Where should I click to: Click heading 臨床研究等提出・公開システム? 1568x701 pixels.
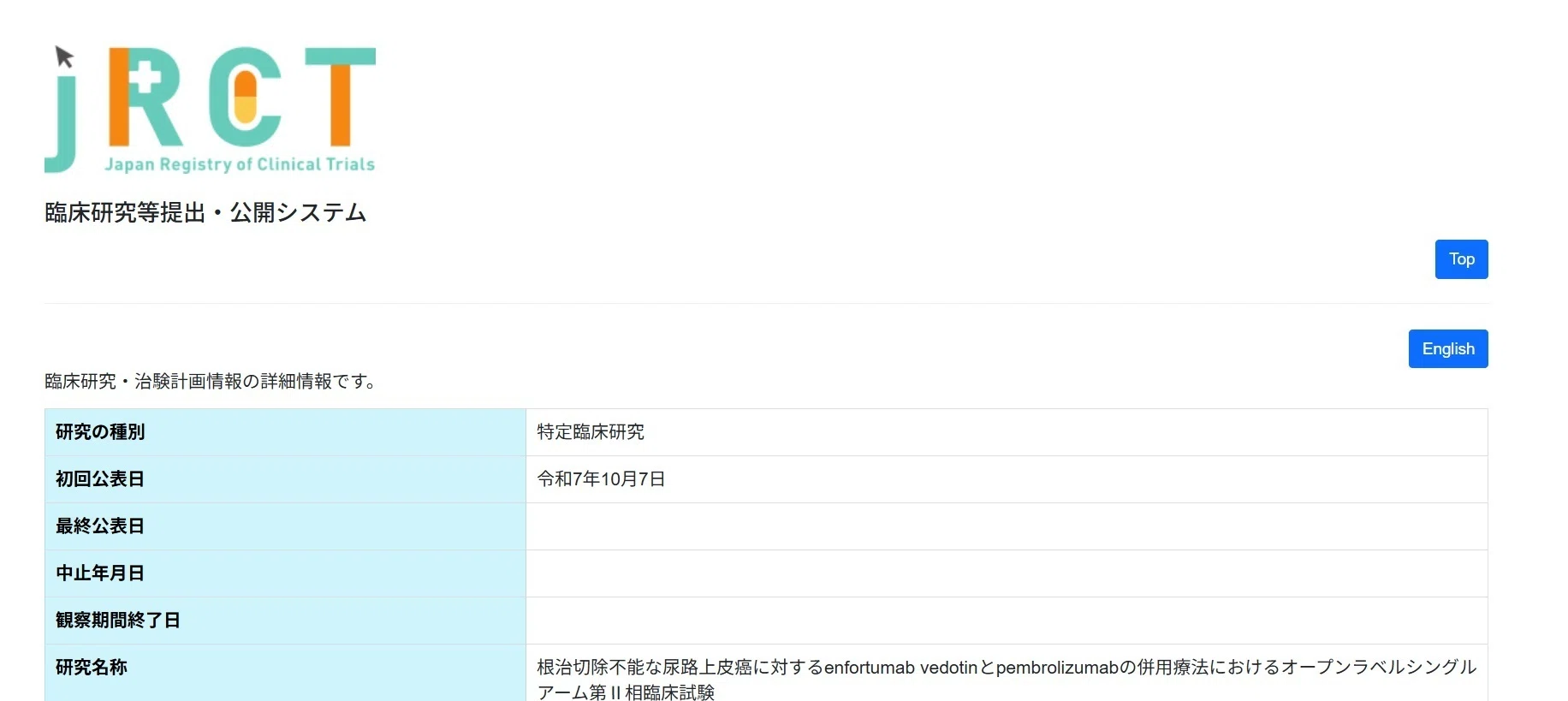pos(205,212)
